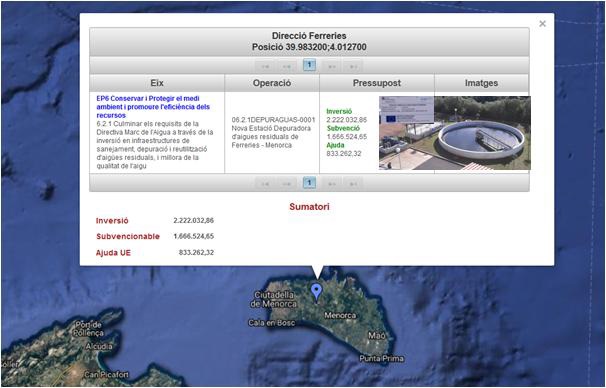Jump to last page in top paginator
The height and width of the screenshot is (388, 606).
[x=353, y=66]
